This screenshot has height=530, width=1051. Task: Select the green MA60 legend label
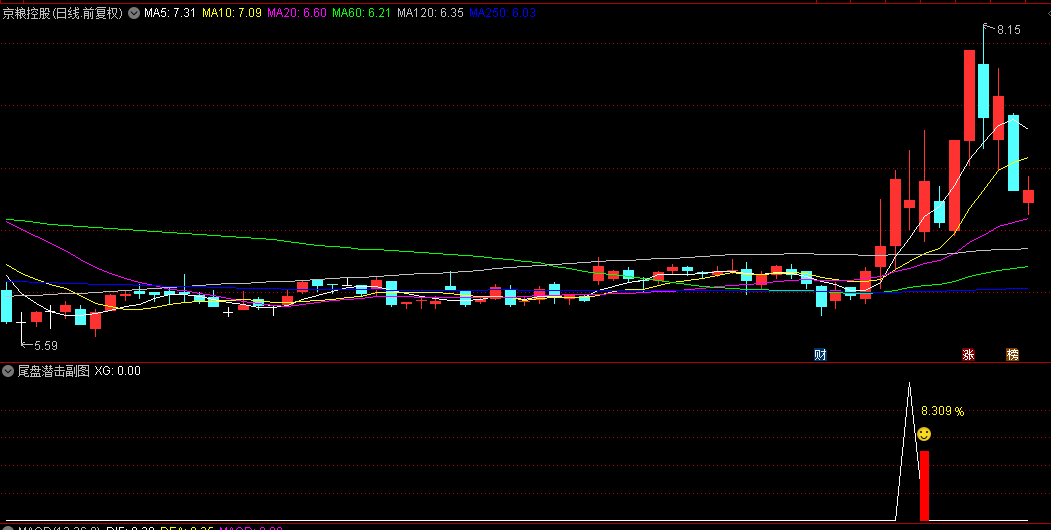point(361,14)
